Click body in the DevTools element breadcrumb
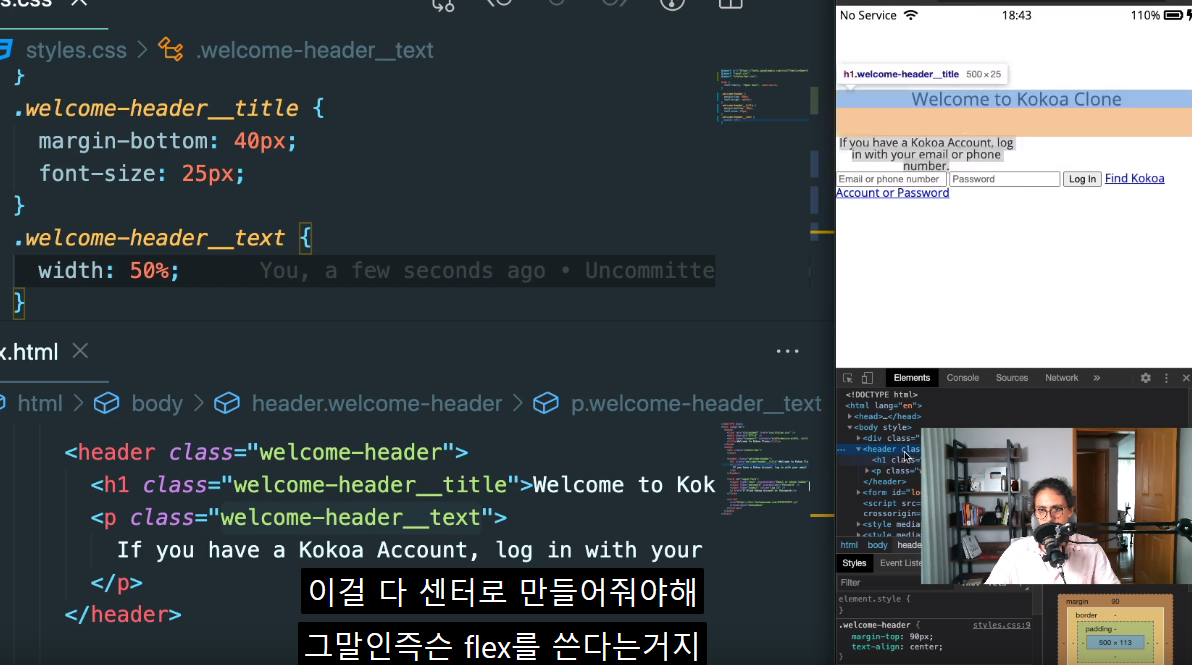The width and height of the screenshot is (1192, 665). tap(877, 545)
